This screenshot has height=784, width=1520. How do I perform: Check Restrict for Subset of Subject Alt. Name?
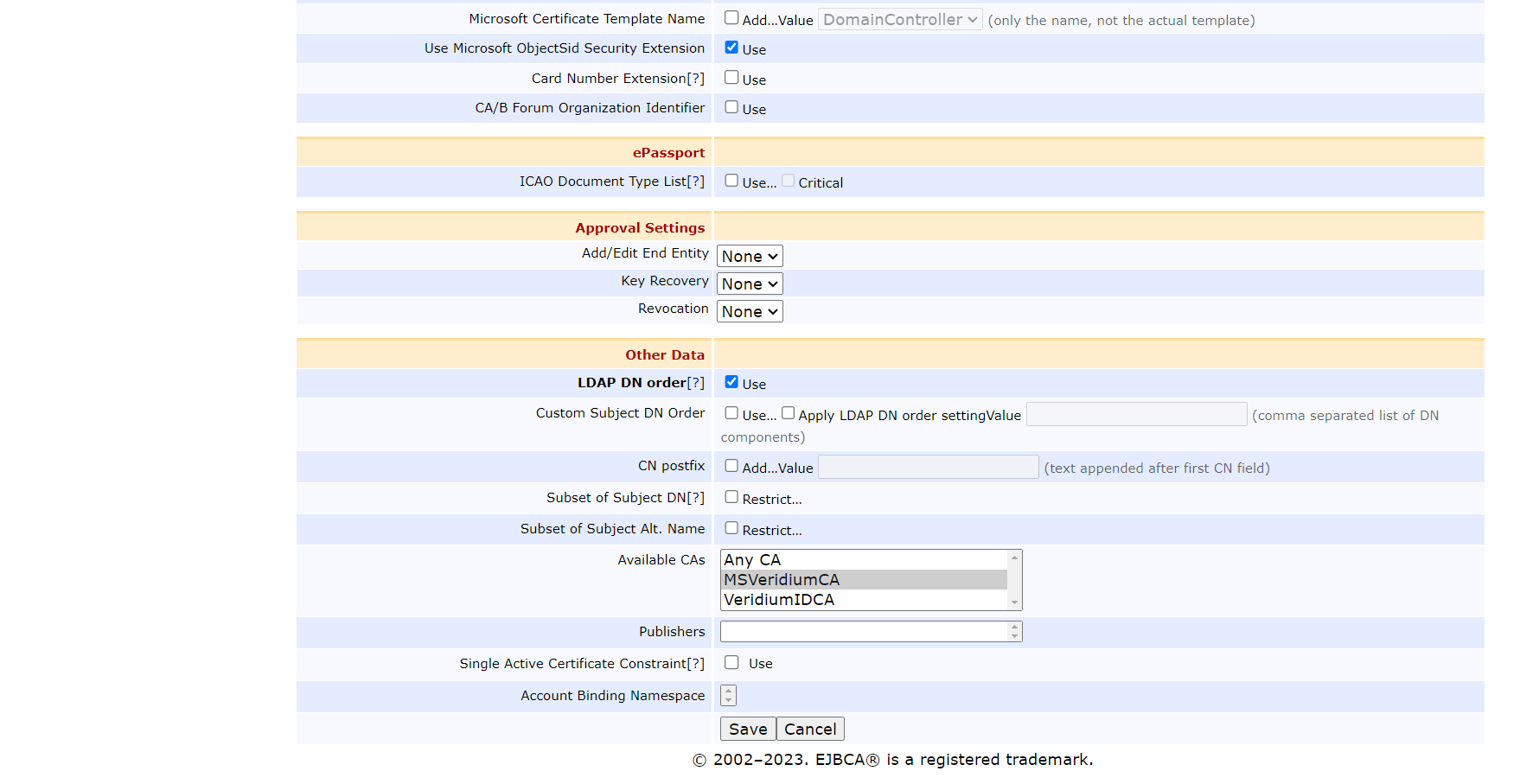pyautogui.click(x=731, y=528)
